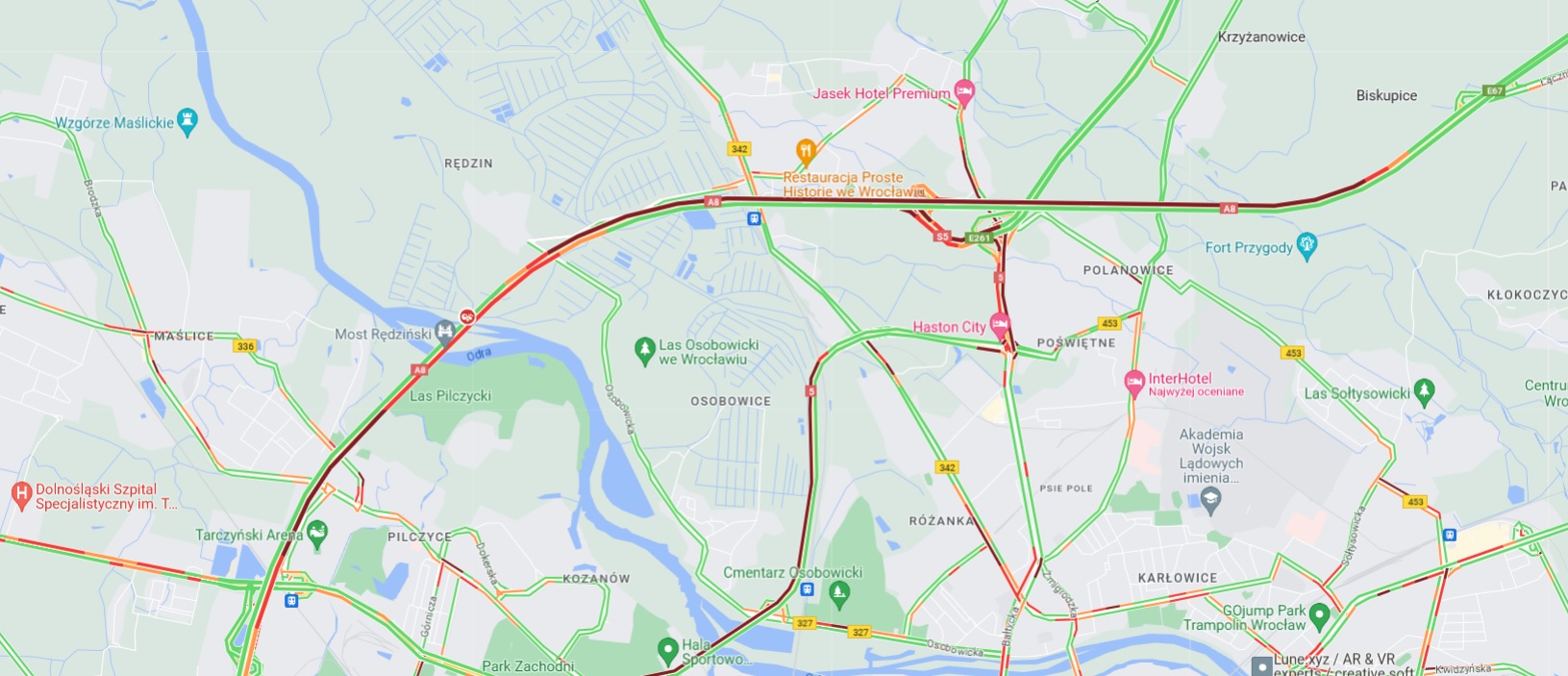Select the OSOBOWICE district label

click(x=731, y=401)
